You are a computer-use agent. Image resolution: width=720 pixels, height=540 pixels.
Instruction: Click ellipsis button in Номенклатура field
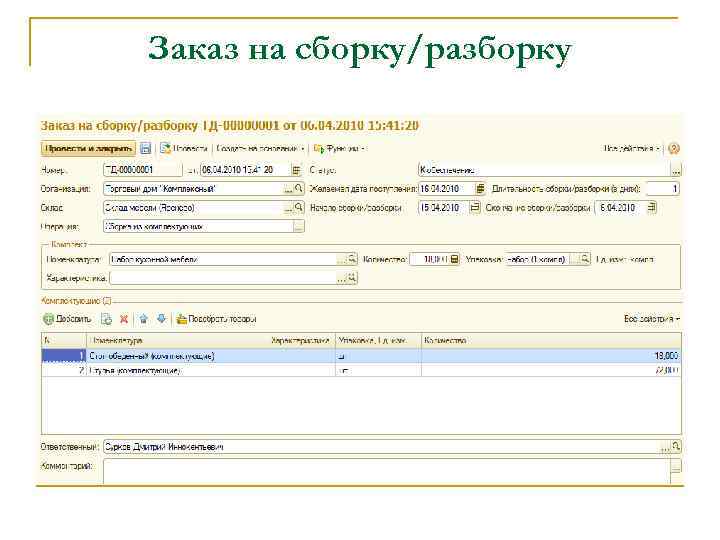(x=342, y=259)
